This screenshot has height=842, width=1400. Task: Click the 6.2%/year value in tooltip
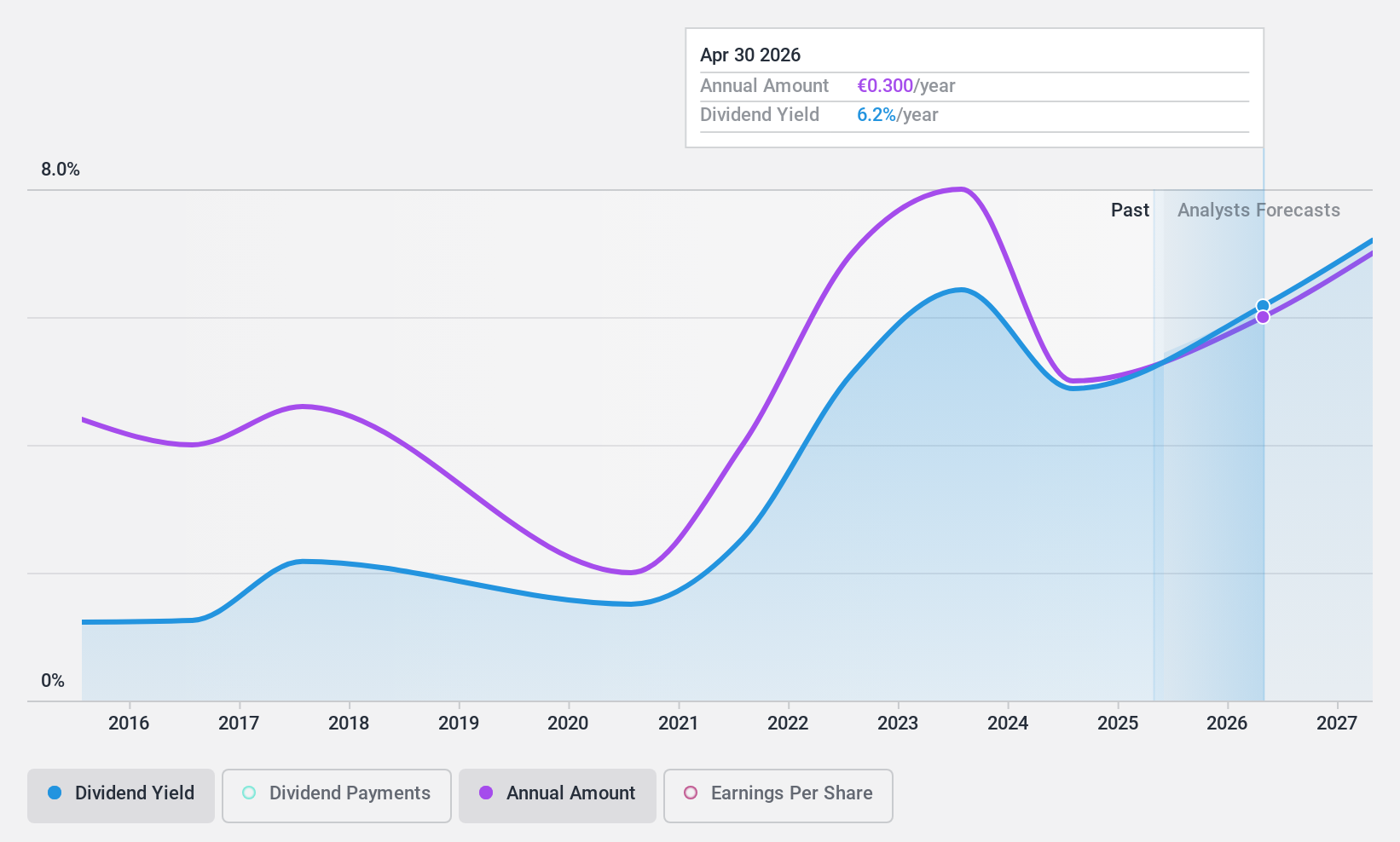pyautogui.click(x=898, y=115)
